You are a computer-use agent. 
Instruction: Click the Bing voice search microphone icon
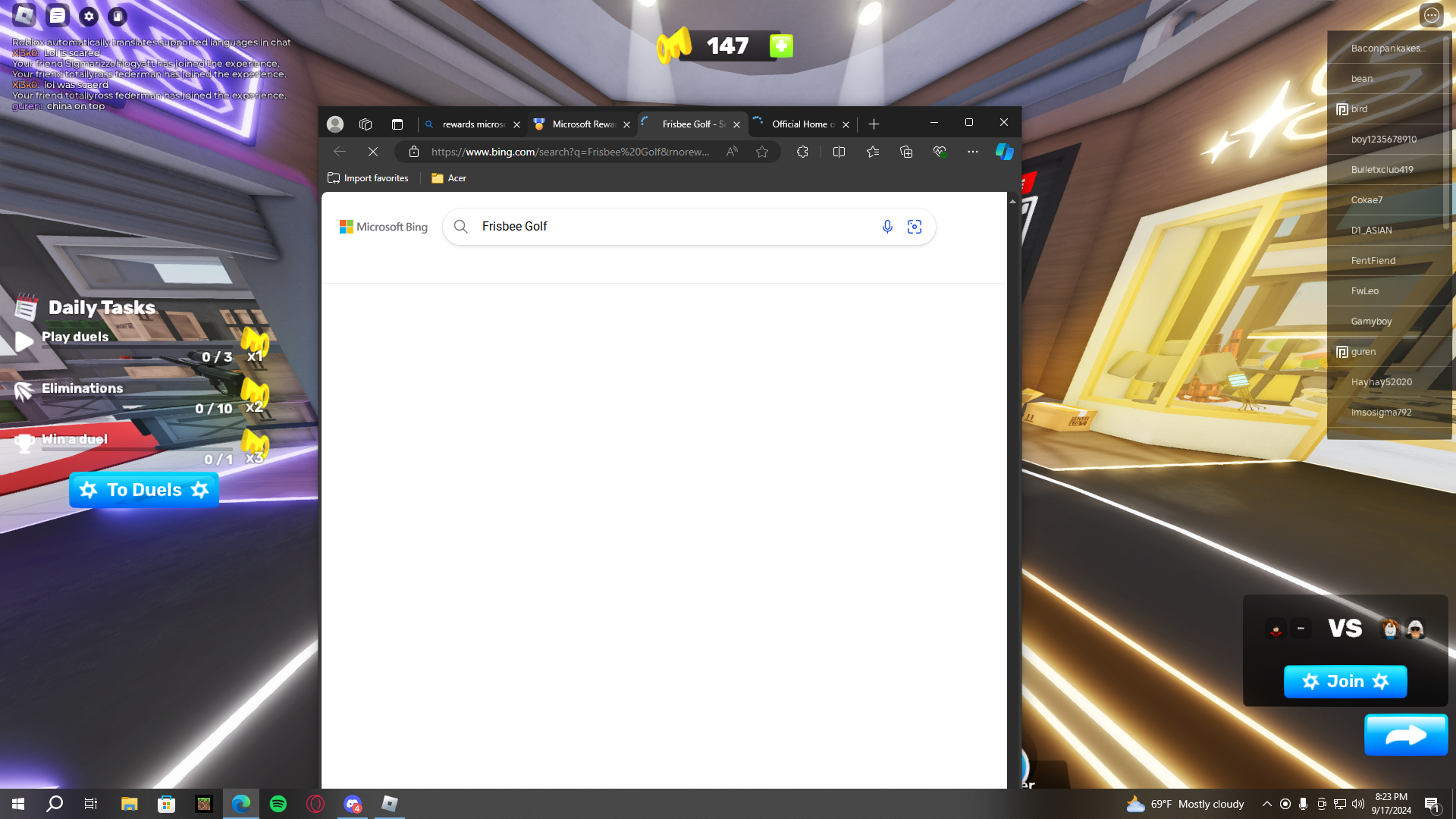click(x=887, y=227)
